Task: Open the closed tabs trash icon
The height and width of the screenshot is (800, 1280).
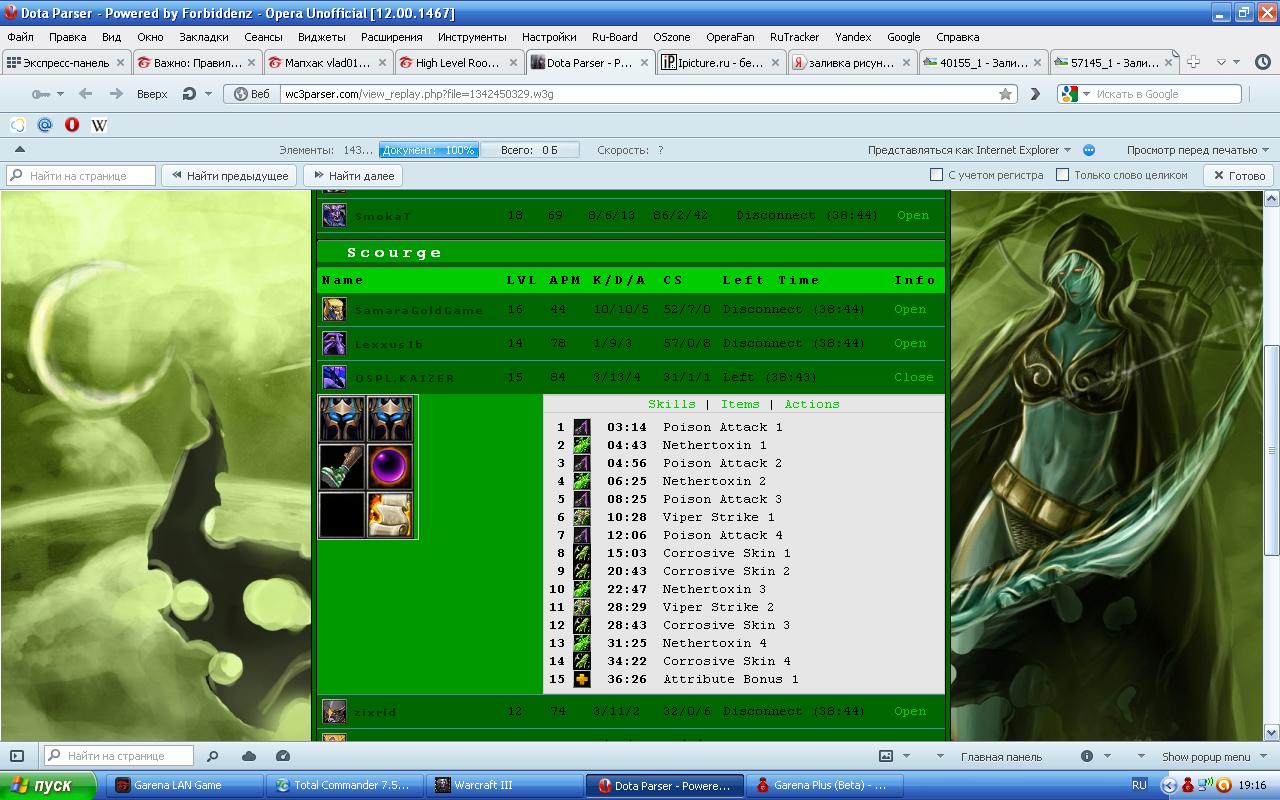Action: point(1262,62)
